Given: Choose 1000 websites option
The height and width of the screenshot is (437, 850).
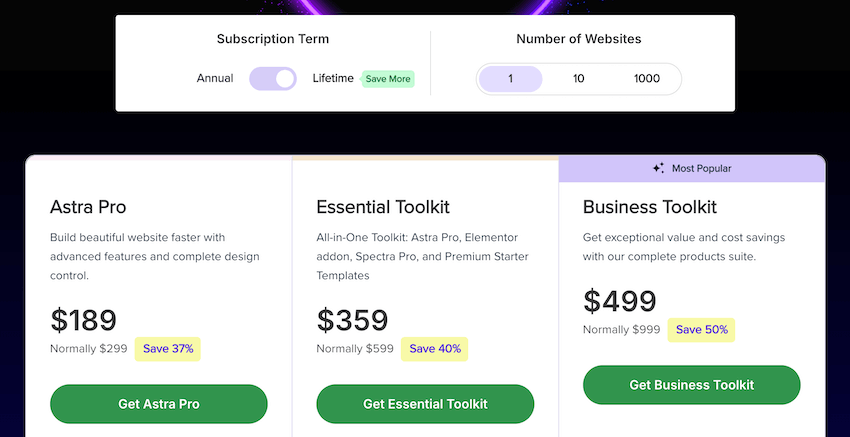Looking at the screenshot, I should point(647,79).
